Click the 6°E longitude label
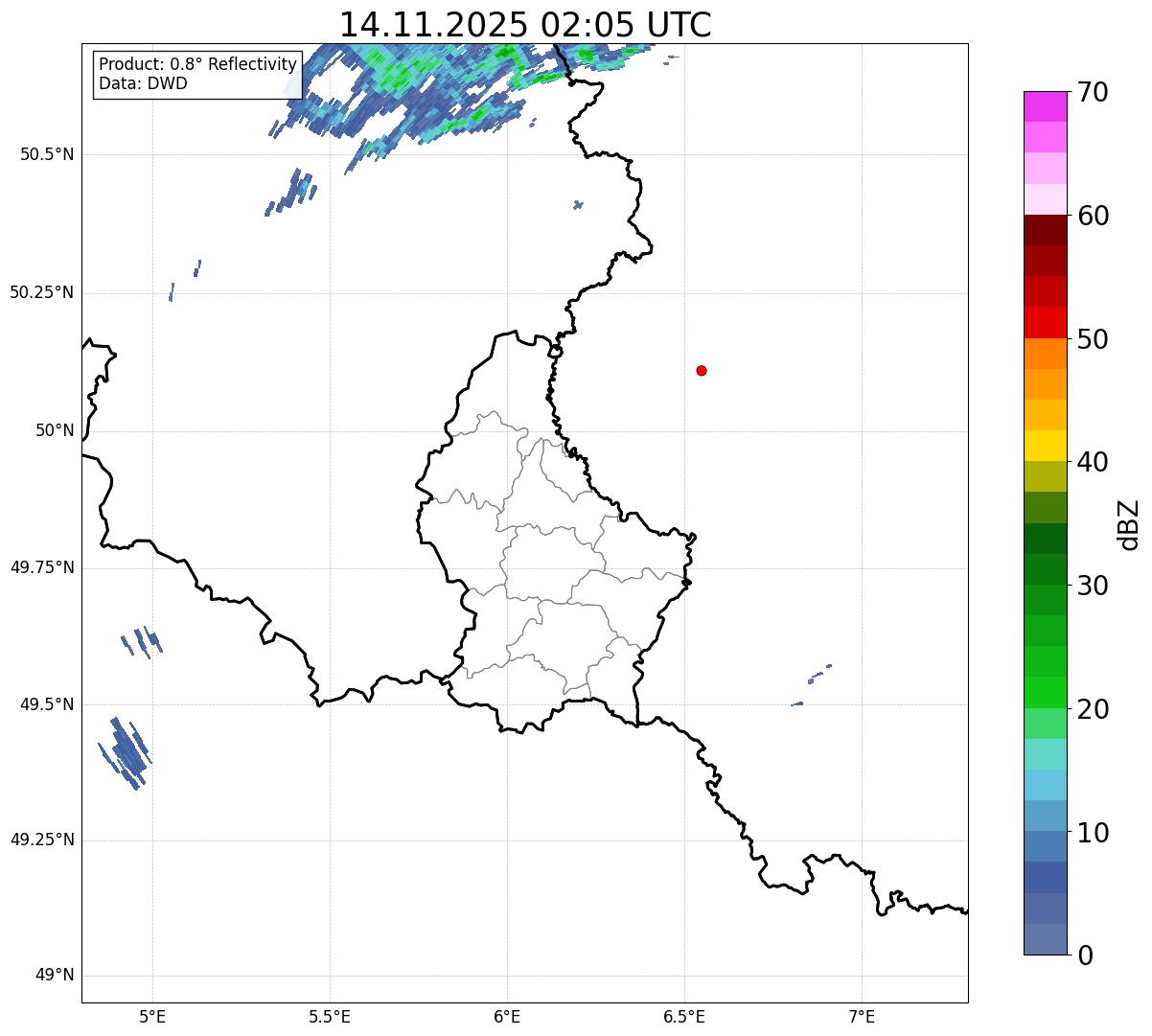 click(507, 1016)
